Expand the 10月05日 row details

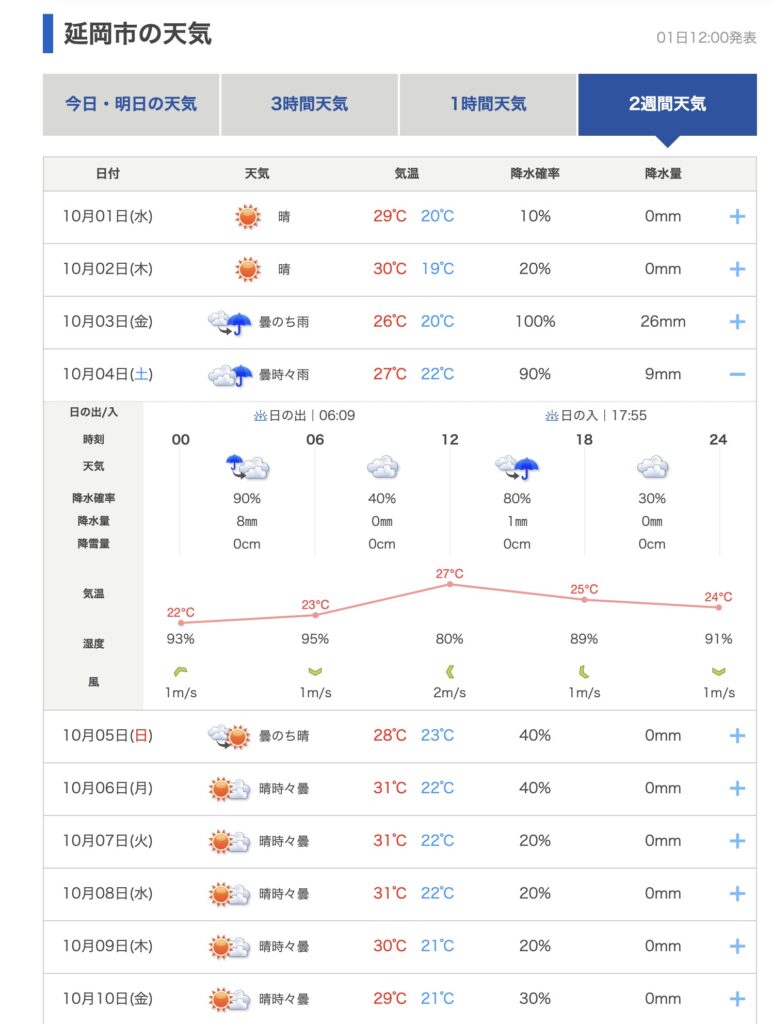pyautogui.click(x=737, y=736)
